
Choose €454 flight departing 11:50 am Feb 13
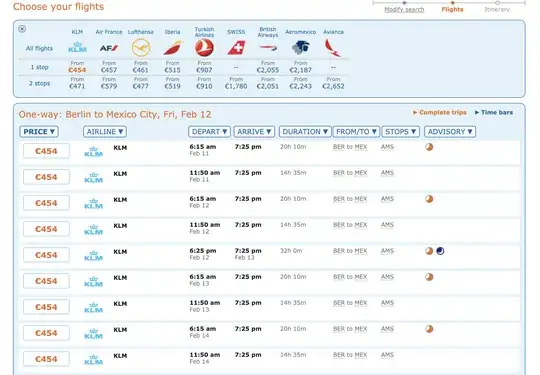click(46, 307)
